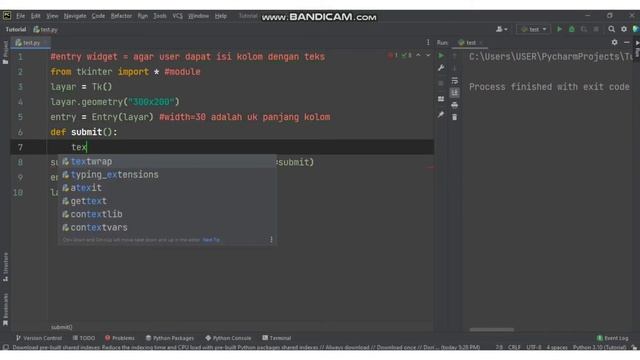
Task: Run the test configuration from the main toolbar
Action: (x=559, y=29)
